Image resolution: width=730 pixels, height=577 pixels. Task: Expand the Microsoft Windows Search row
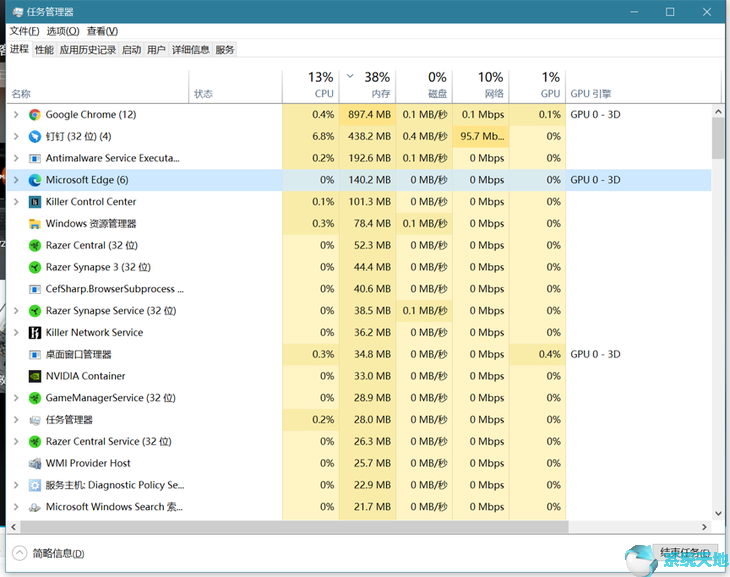pyautogui.click(x=16, y=507)
